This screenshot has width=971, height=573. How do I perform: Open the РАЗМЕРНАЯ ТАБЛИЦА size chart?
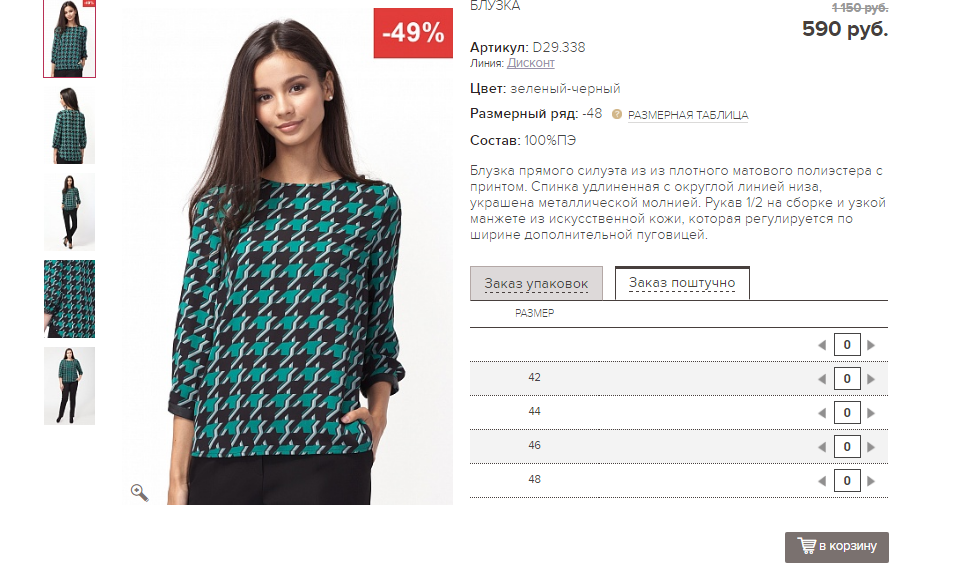(x=688, y=115)
